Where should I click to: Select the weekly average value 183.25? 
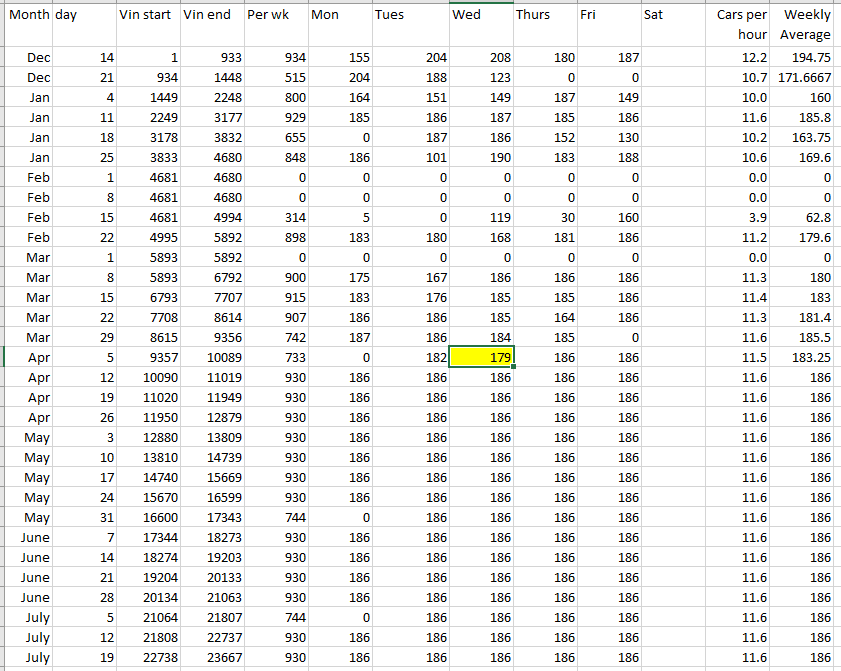(x=806, y=357)
